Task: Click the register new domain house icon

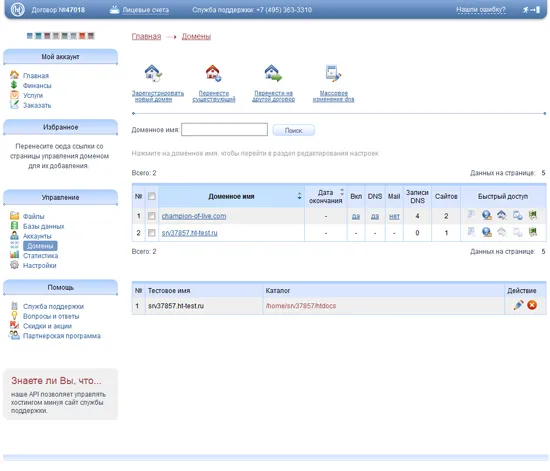Action: [x=153, y=73]
